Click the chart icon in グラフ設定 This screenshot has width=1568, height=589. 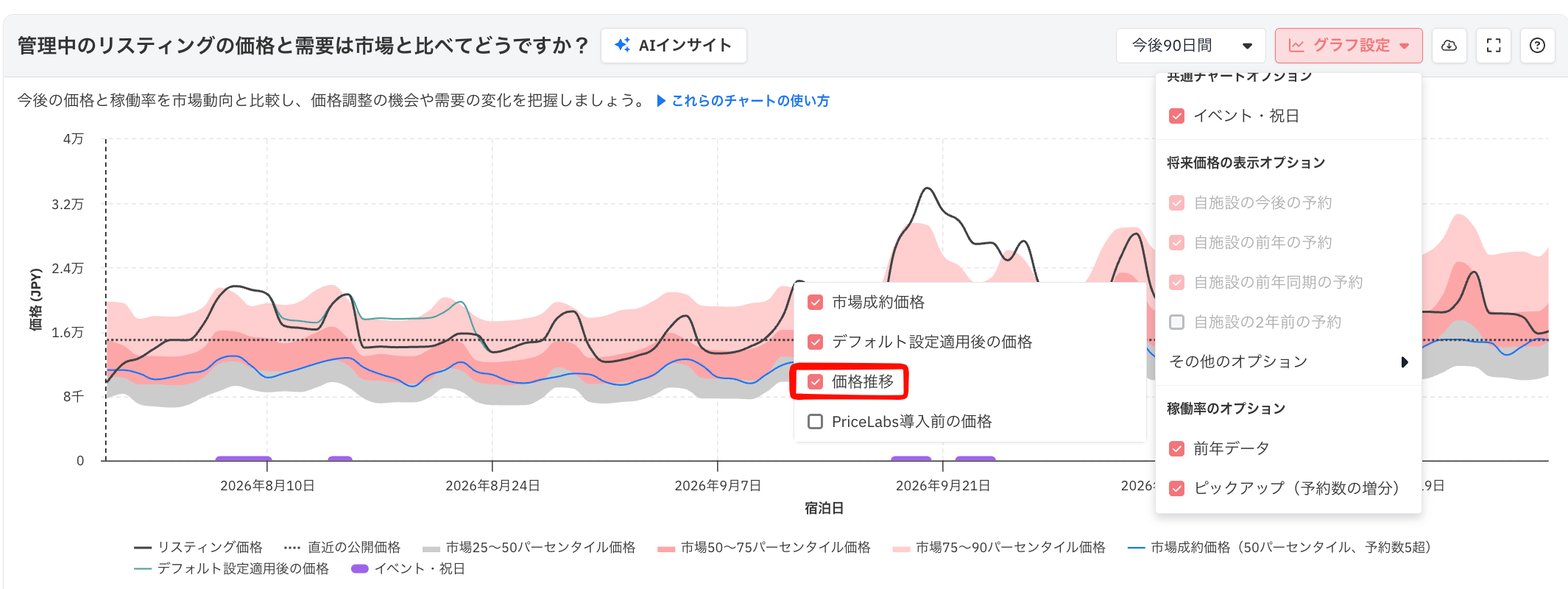pos(1296,46)
